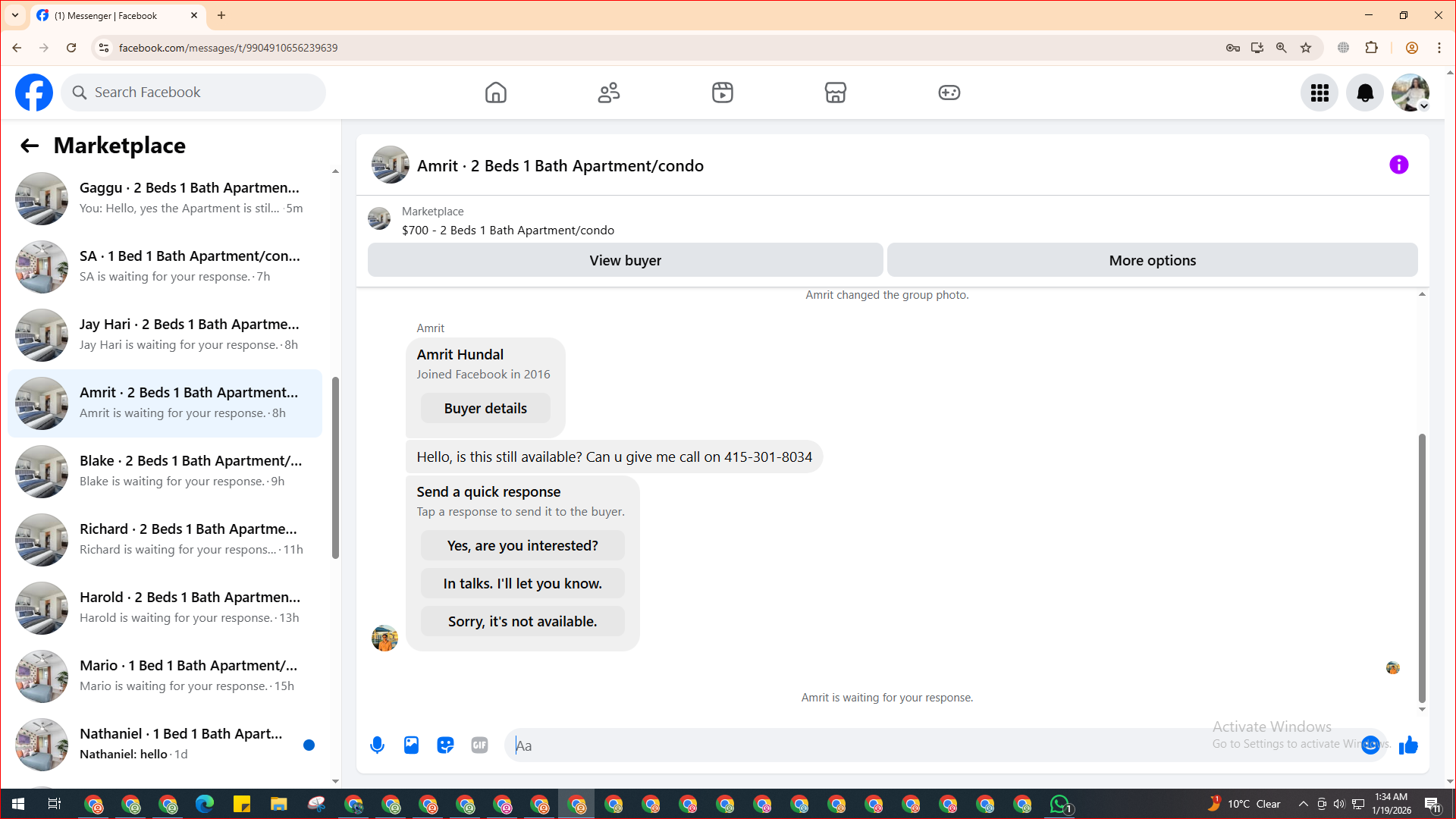1456x819 pixels.
Task: Attach a photo file to the message
Action: [x=411, y=745]
